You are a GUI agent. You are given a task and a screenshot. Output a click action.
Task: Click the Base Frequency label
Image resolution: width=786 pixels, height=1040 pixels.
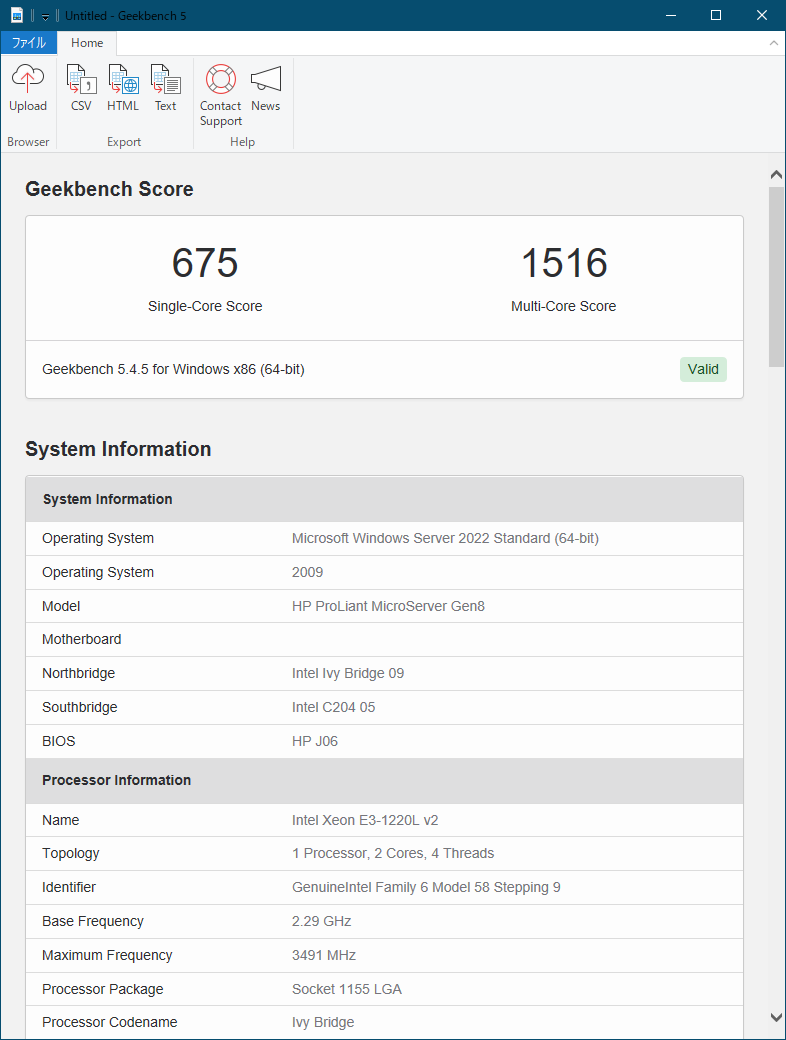93,921
